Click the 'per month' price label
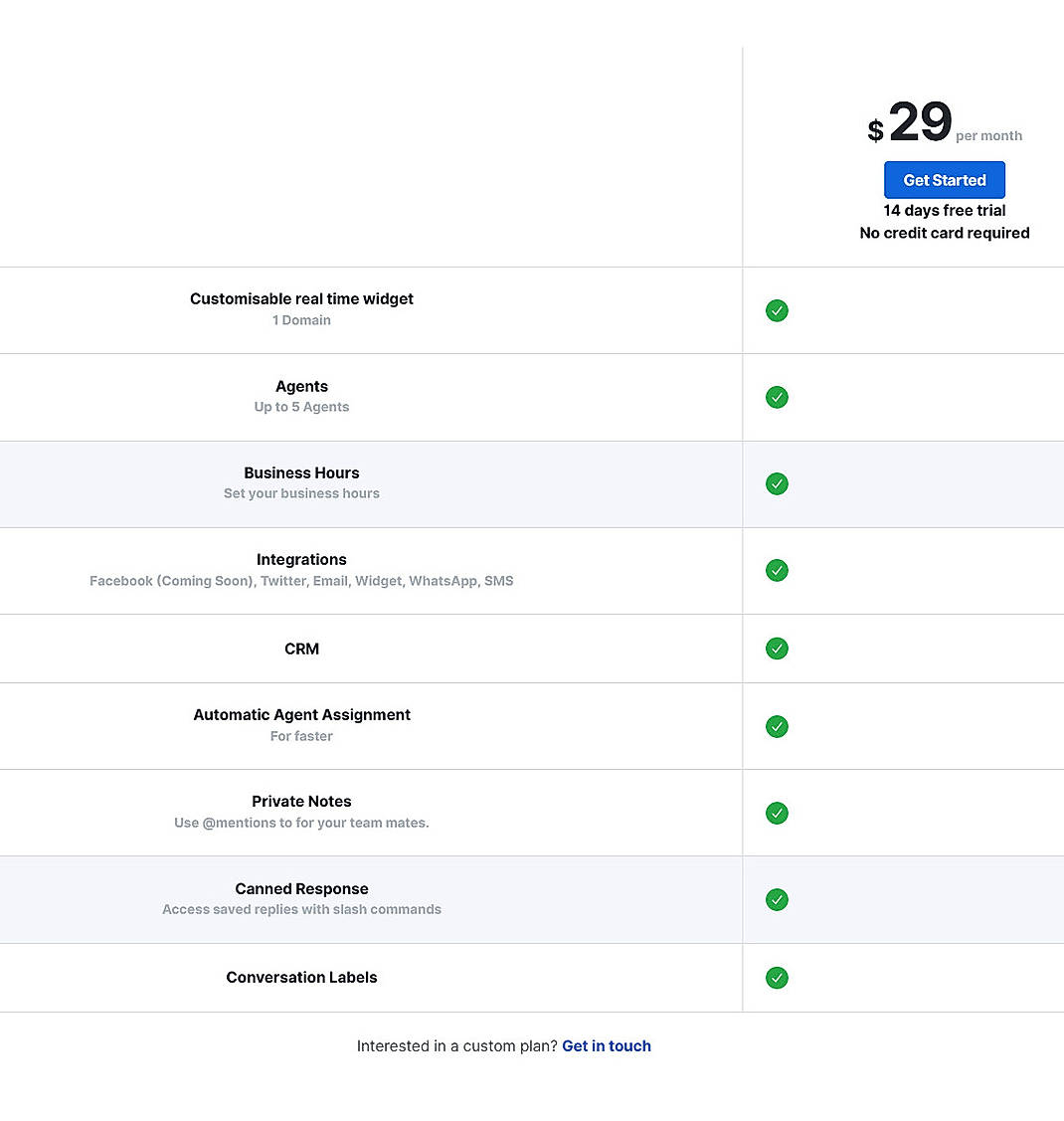 (x=989, y=136)
